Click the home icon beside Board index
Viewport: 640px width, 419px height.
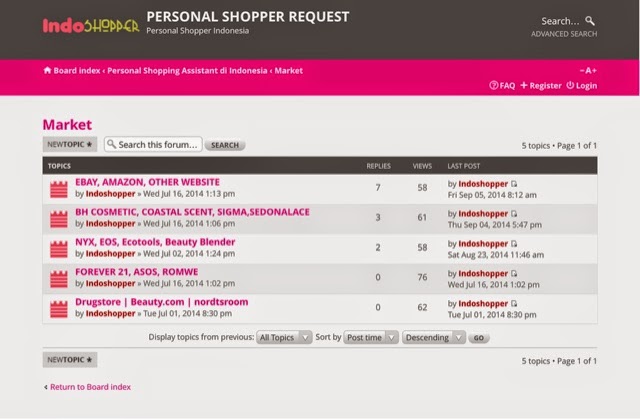(x=47, y=70)
